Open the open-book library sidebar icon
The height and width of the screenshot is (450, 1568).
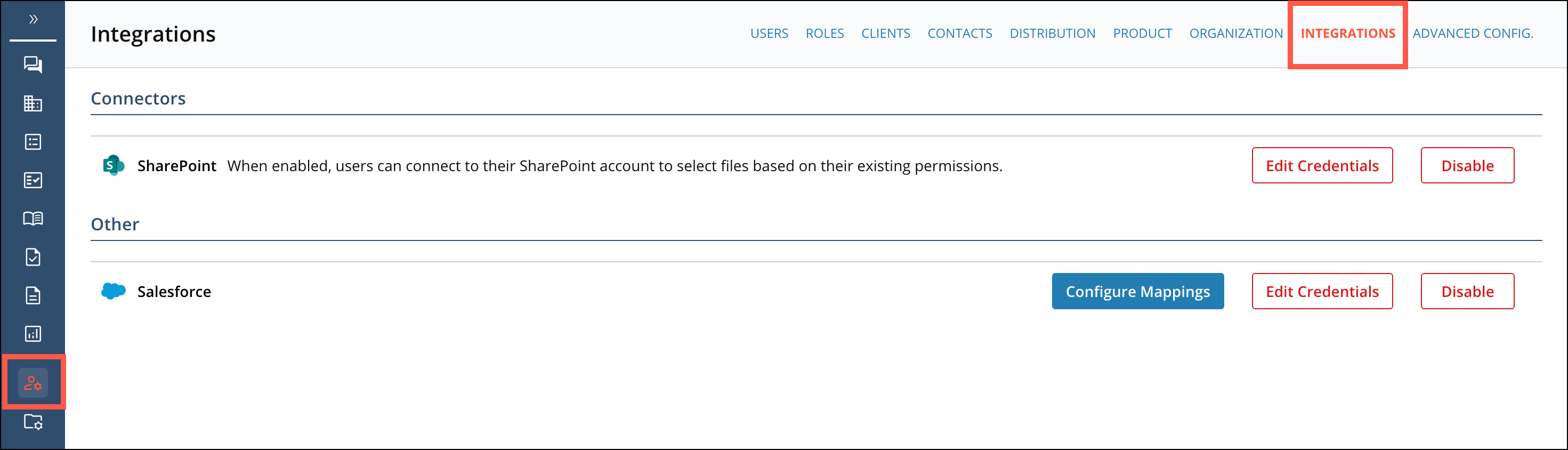(x=33, y=219)
